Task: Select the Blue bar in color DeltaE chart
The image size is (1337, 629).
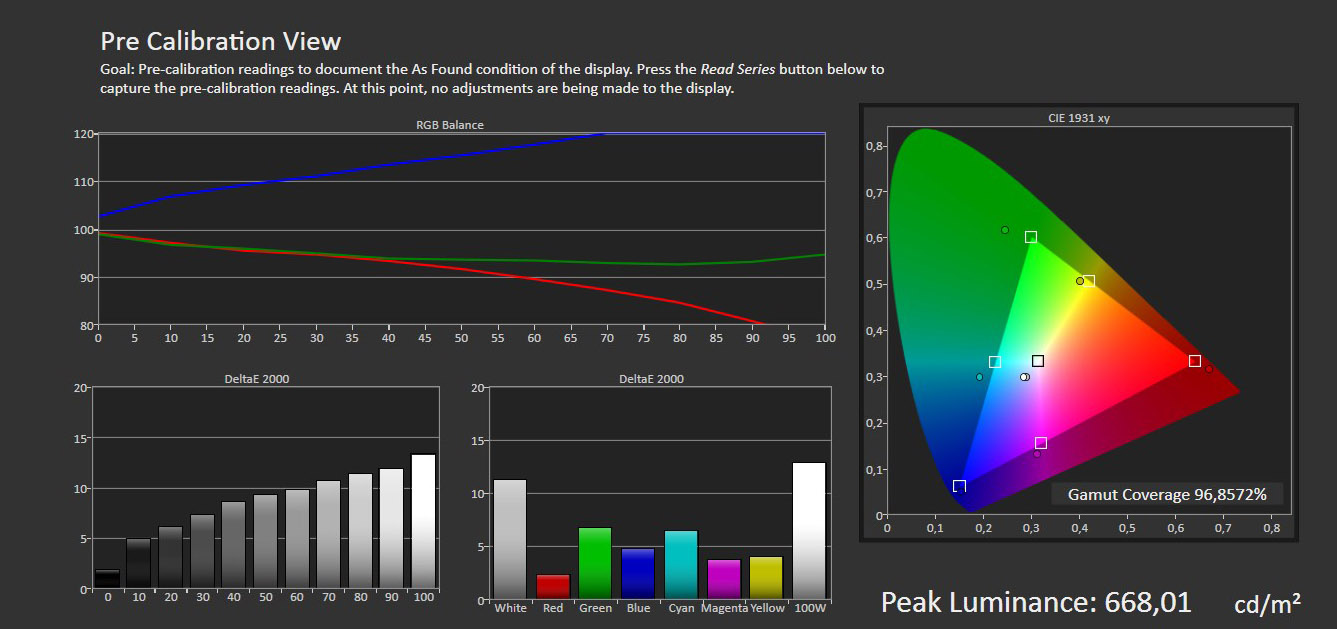Action: pos(637,573)
